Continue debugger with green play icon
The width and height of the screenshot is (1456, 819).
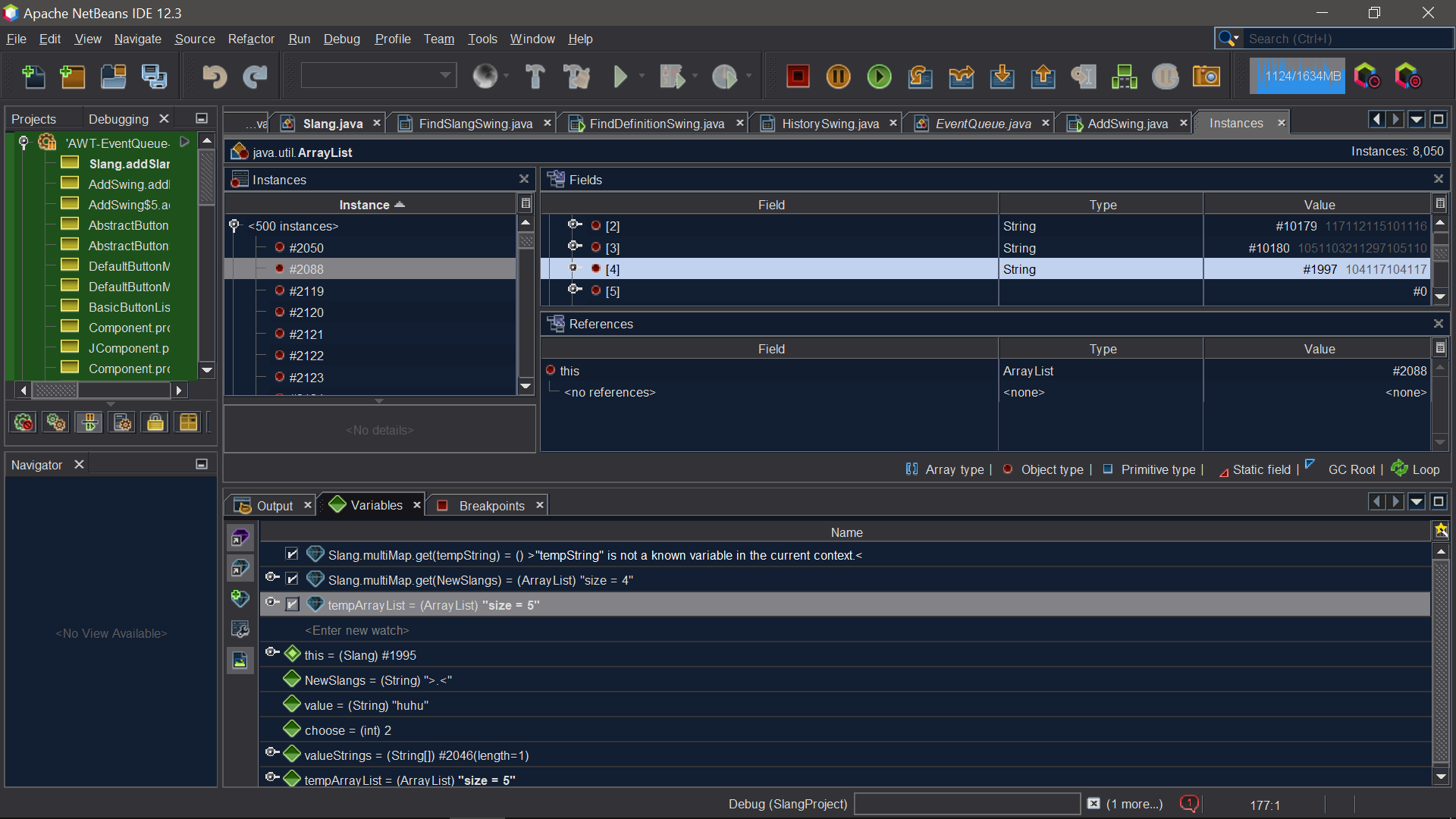tap(880, 77)
